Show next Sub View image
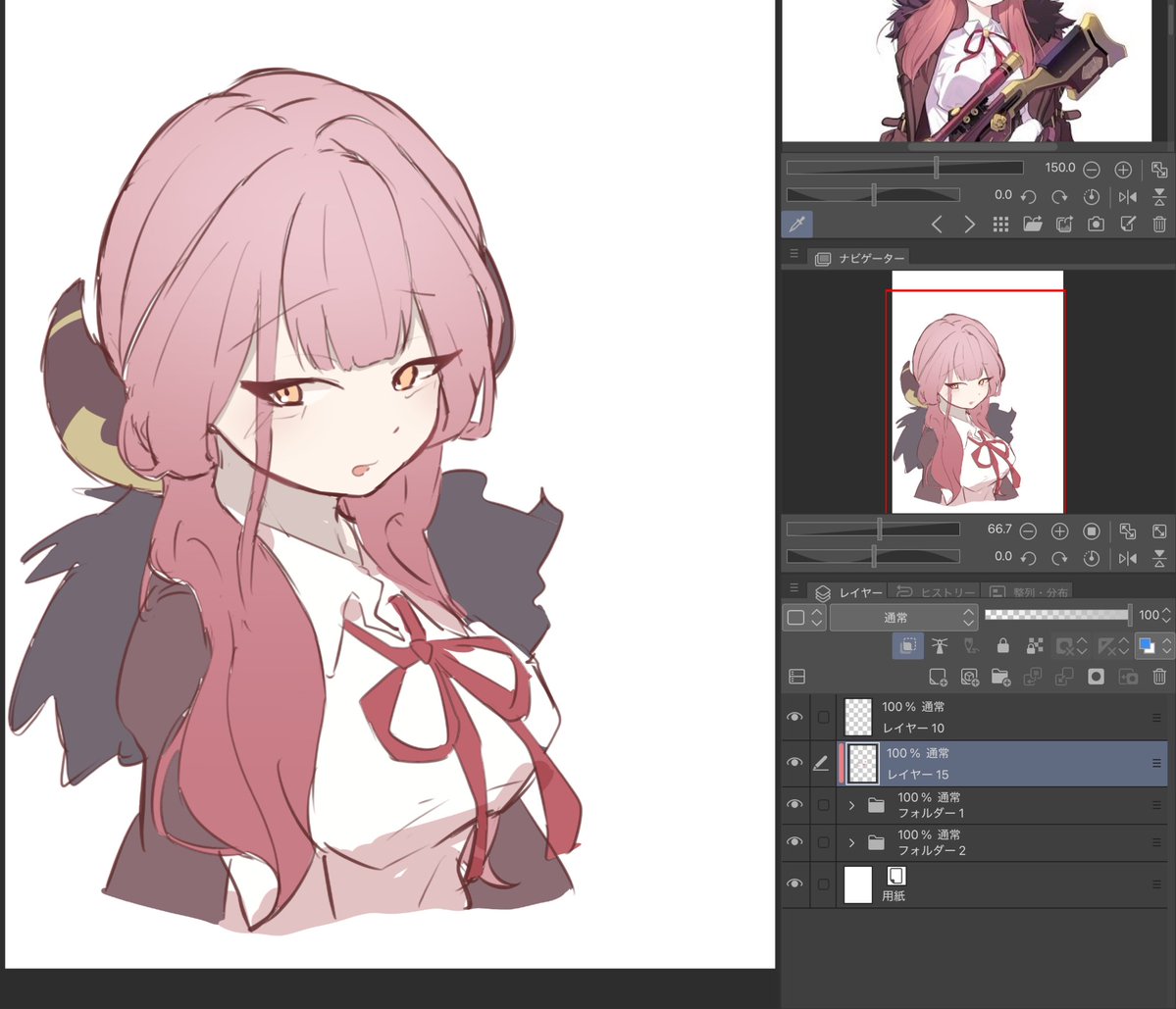 tap(969, 225)
